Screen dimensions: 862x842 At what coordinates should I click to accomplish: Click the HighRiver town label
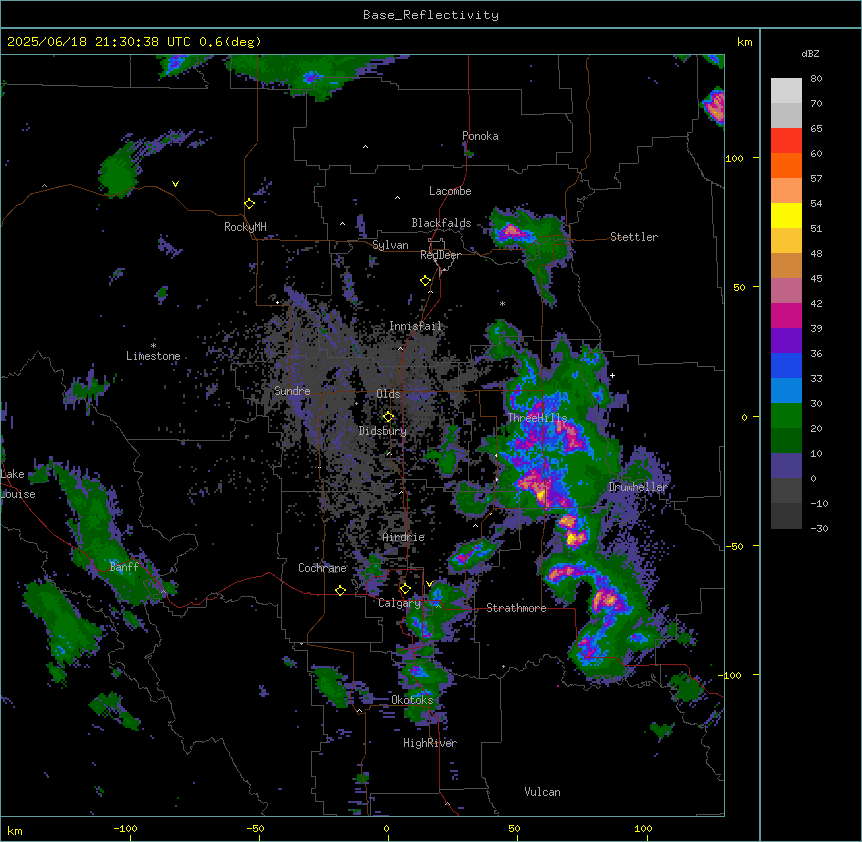coord(430,743)
